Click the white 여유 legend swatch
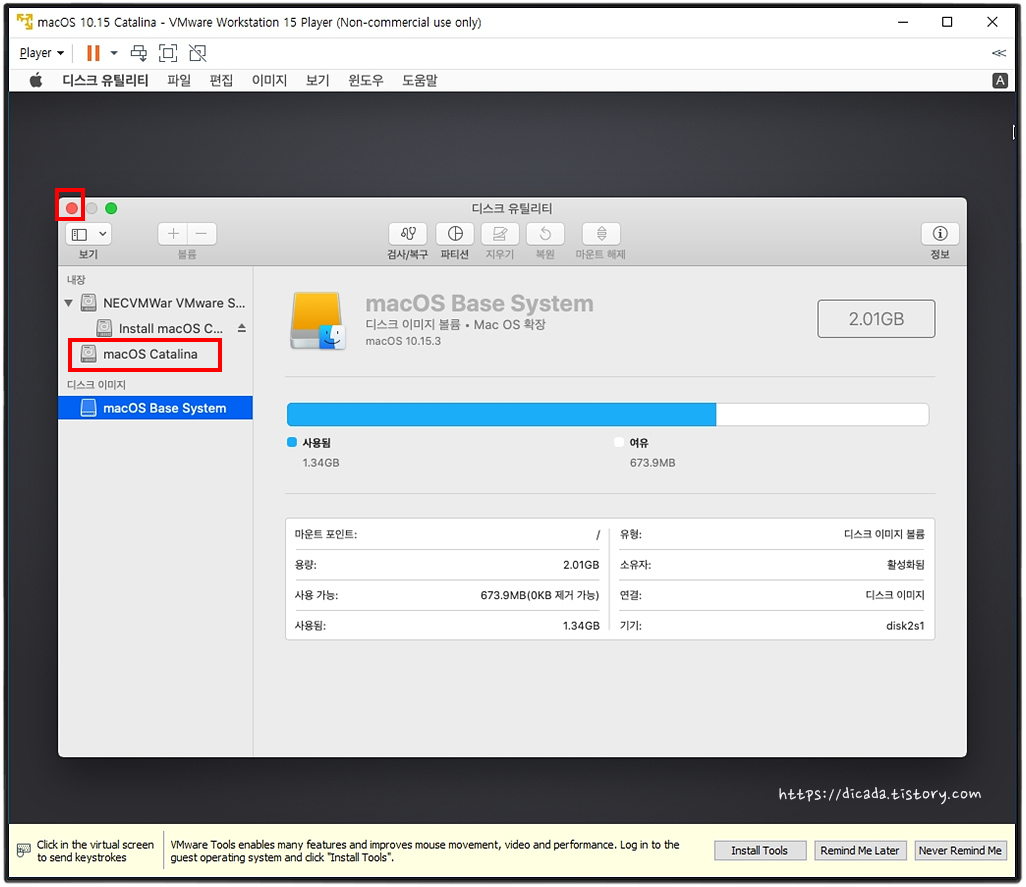1026x887 pixels. click(x=619, y=442)
